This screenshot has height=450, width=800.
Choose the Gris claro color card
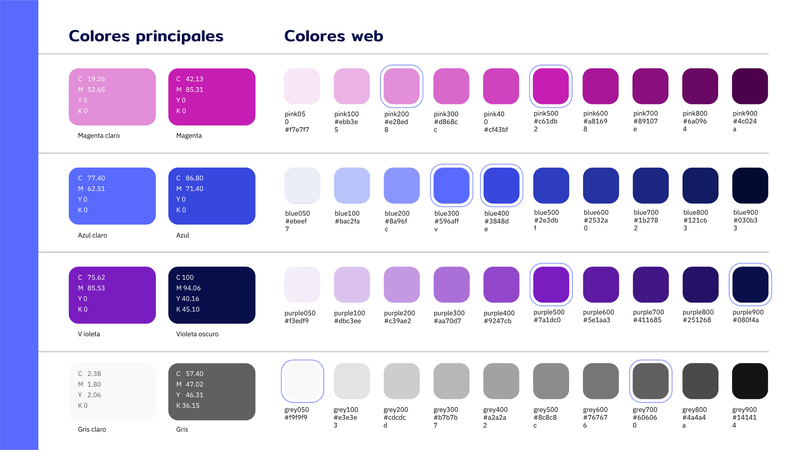(x=112, y=391)
